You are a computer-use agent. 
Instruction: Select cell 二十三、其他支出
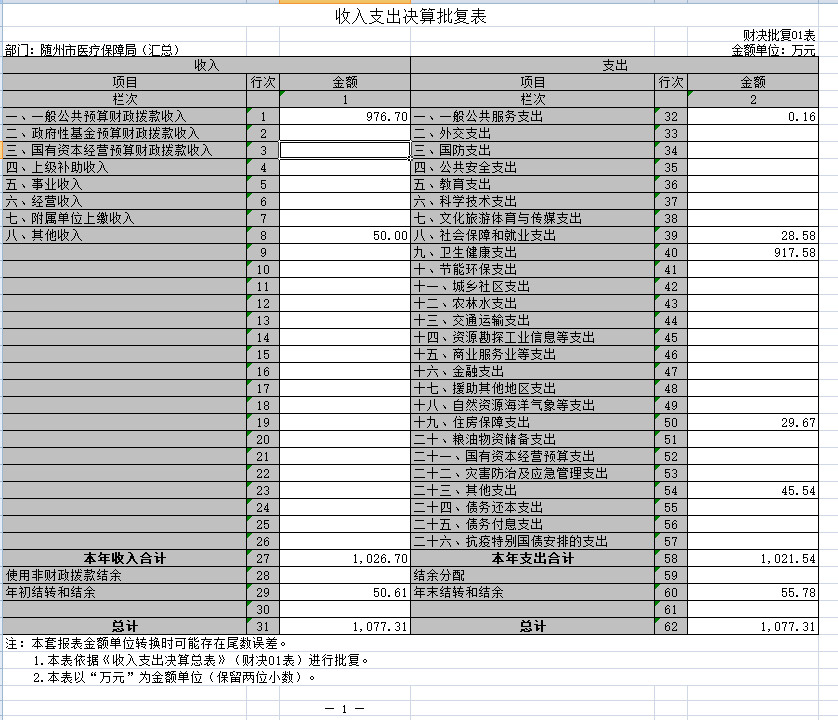[x=532, y=491]
